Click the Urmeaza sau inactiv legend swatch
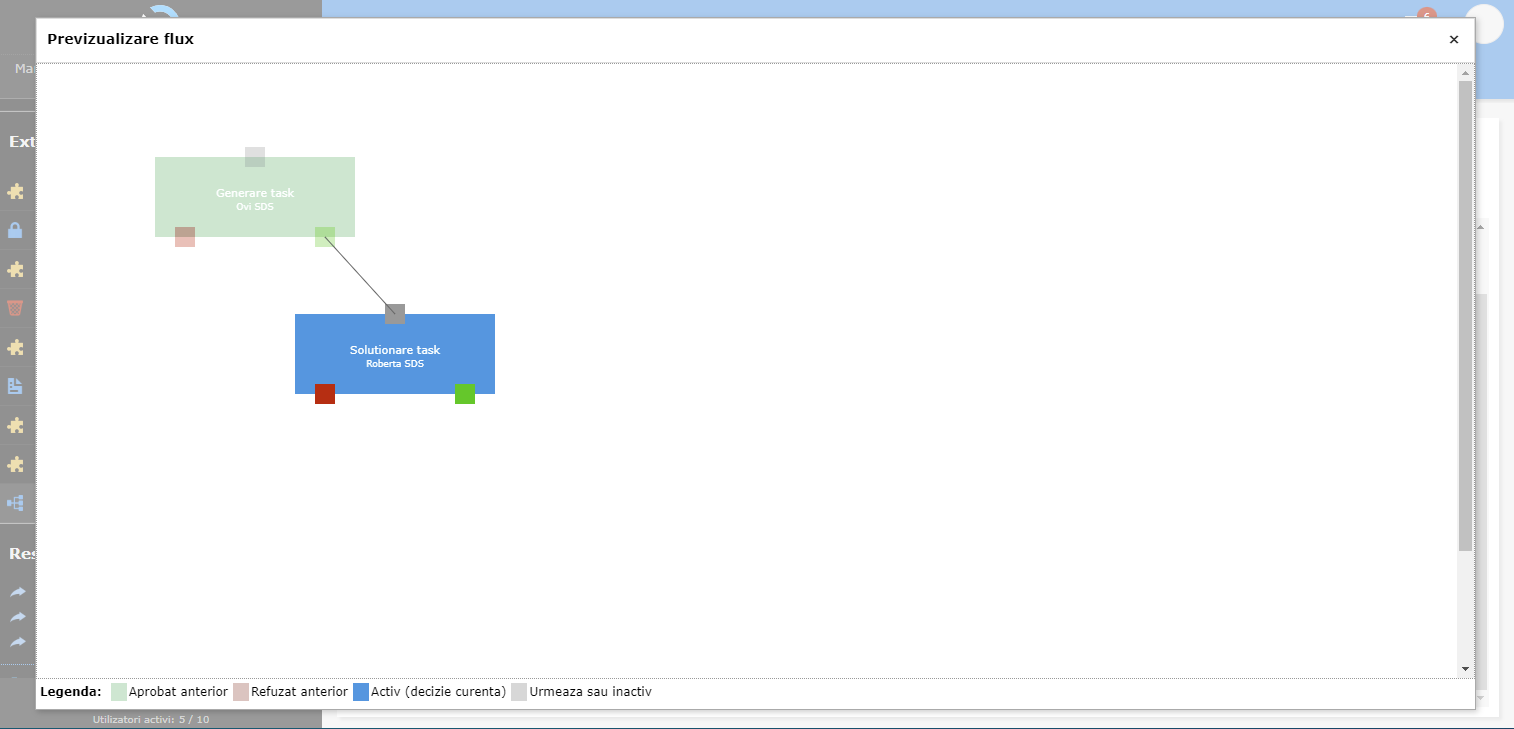The width and height of the screenshot is (1514, 729). click(x=519, y=692)
